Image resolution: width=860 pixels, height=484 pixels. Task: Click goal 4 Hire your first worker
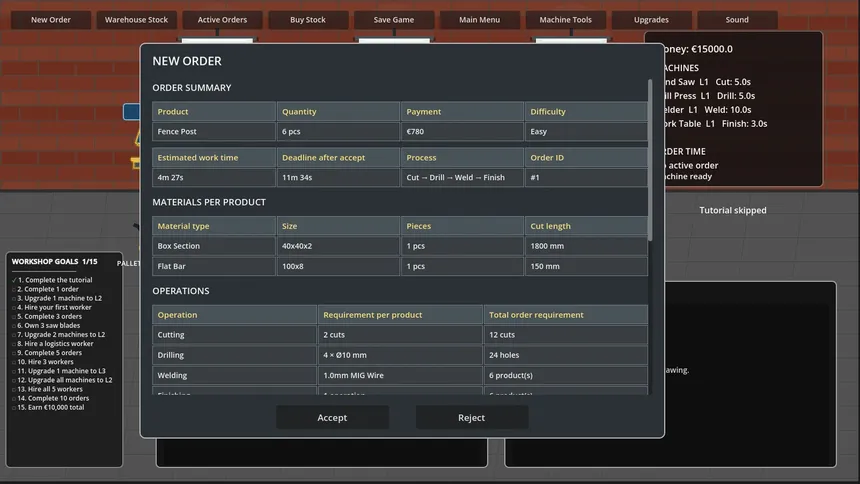click(52, 307)
